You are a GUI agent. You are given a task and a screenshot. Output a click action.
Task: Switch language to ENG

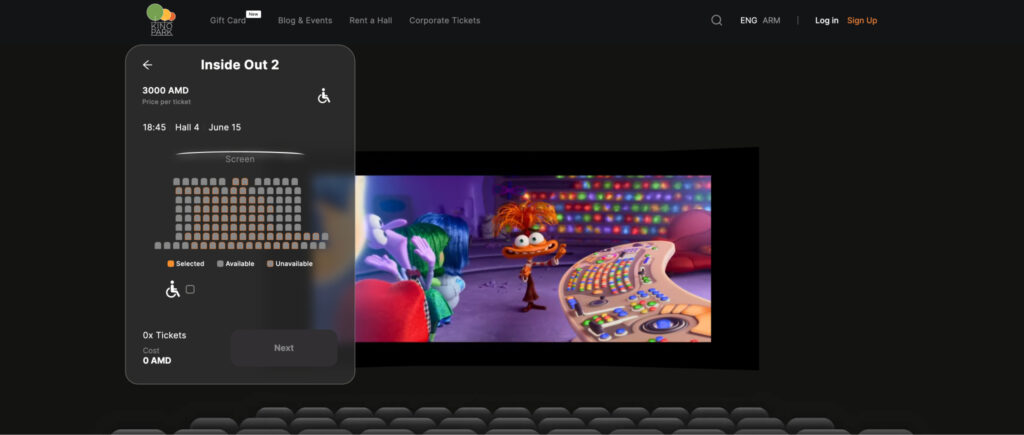click(748, 20)
